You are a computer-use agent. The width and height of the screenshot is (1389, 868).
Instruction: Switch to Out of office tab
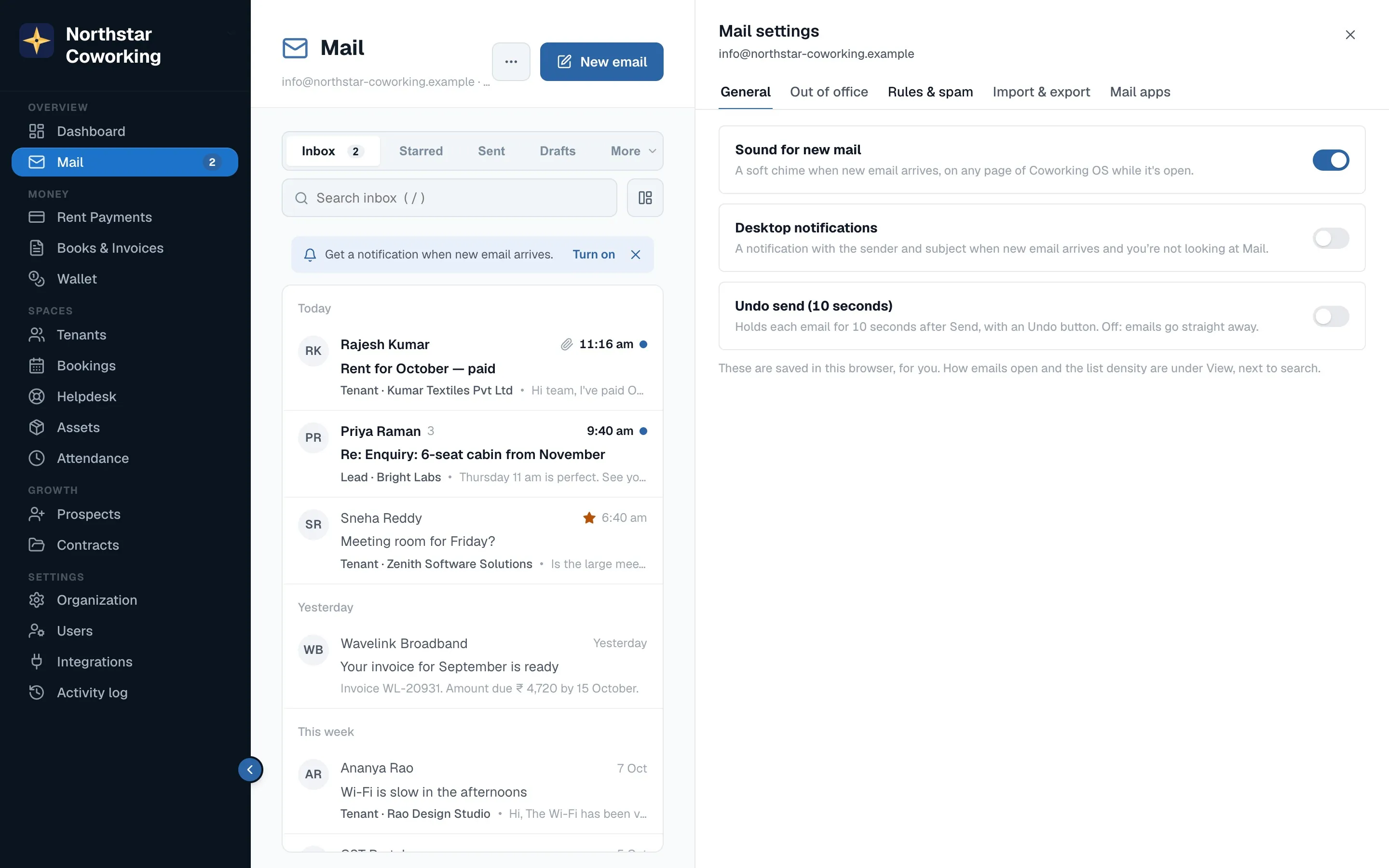point(829,92)
